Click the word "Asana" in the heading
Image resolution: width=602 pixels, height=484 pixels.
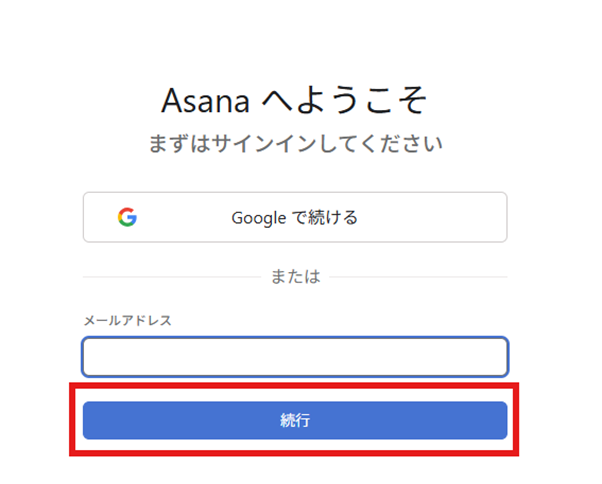(x=206, y=100)
